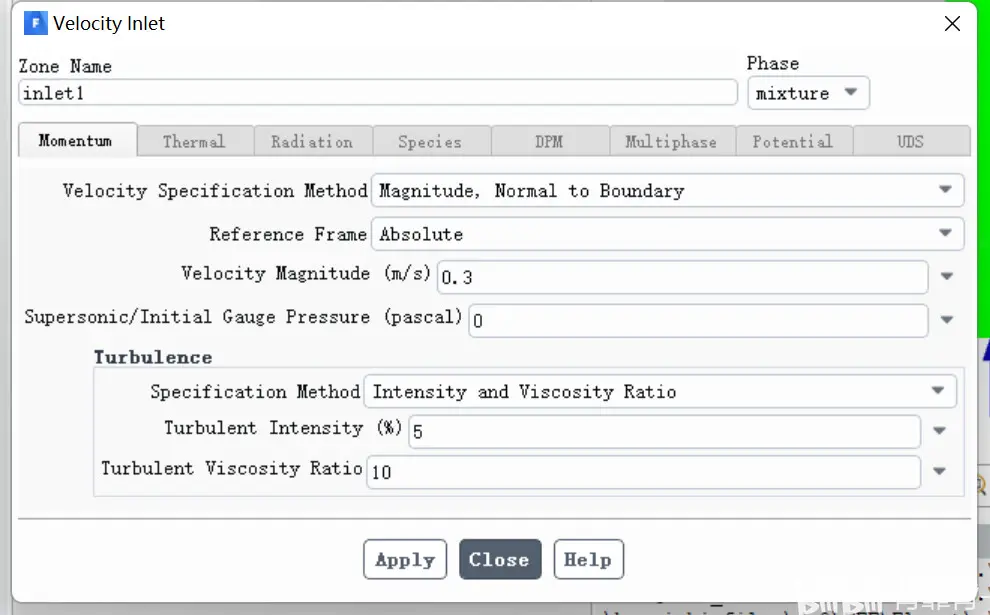
Task: Expand Turbulent Viscosity Ratio options arrow
Action: (939, 471)
